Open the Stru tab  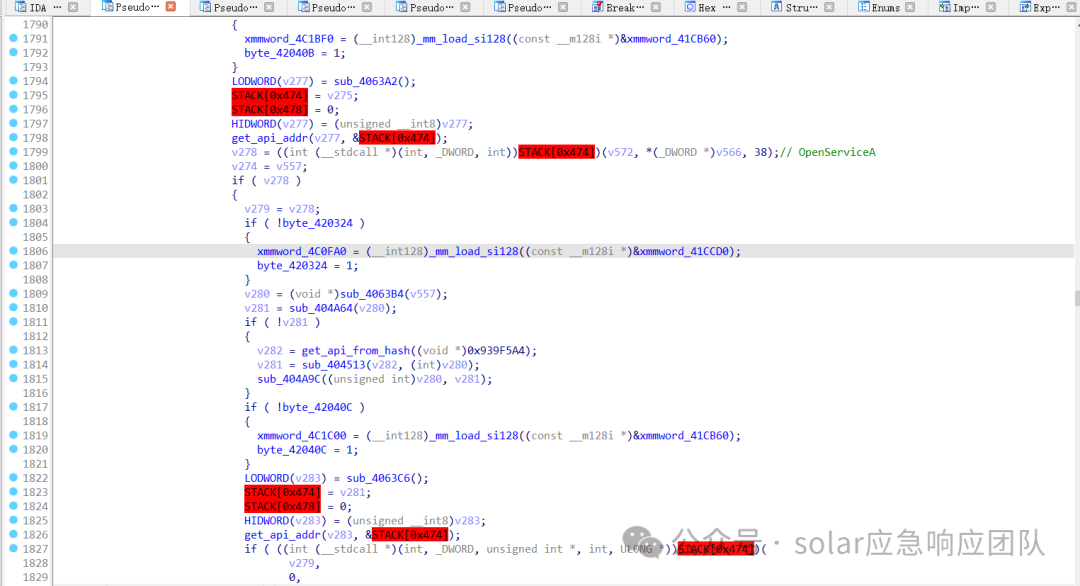pyautogui.click(x=802, y=8)
